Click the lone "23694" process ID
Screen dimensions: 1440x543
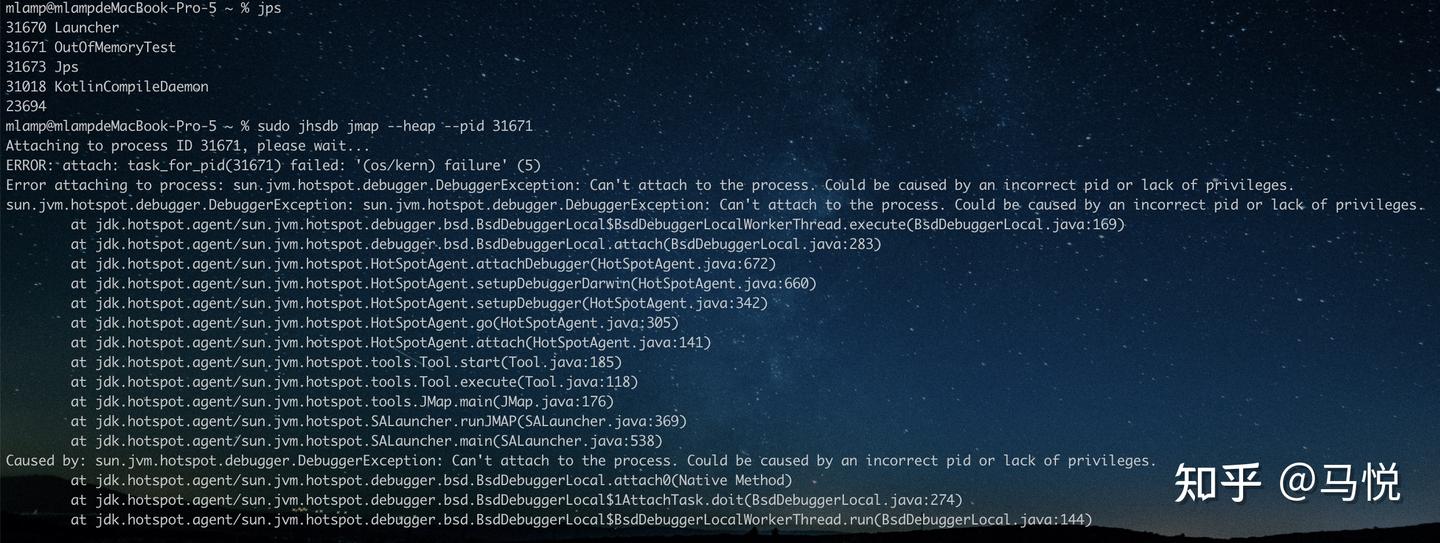pos(26,106)
